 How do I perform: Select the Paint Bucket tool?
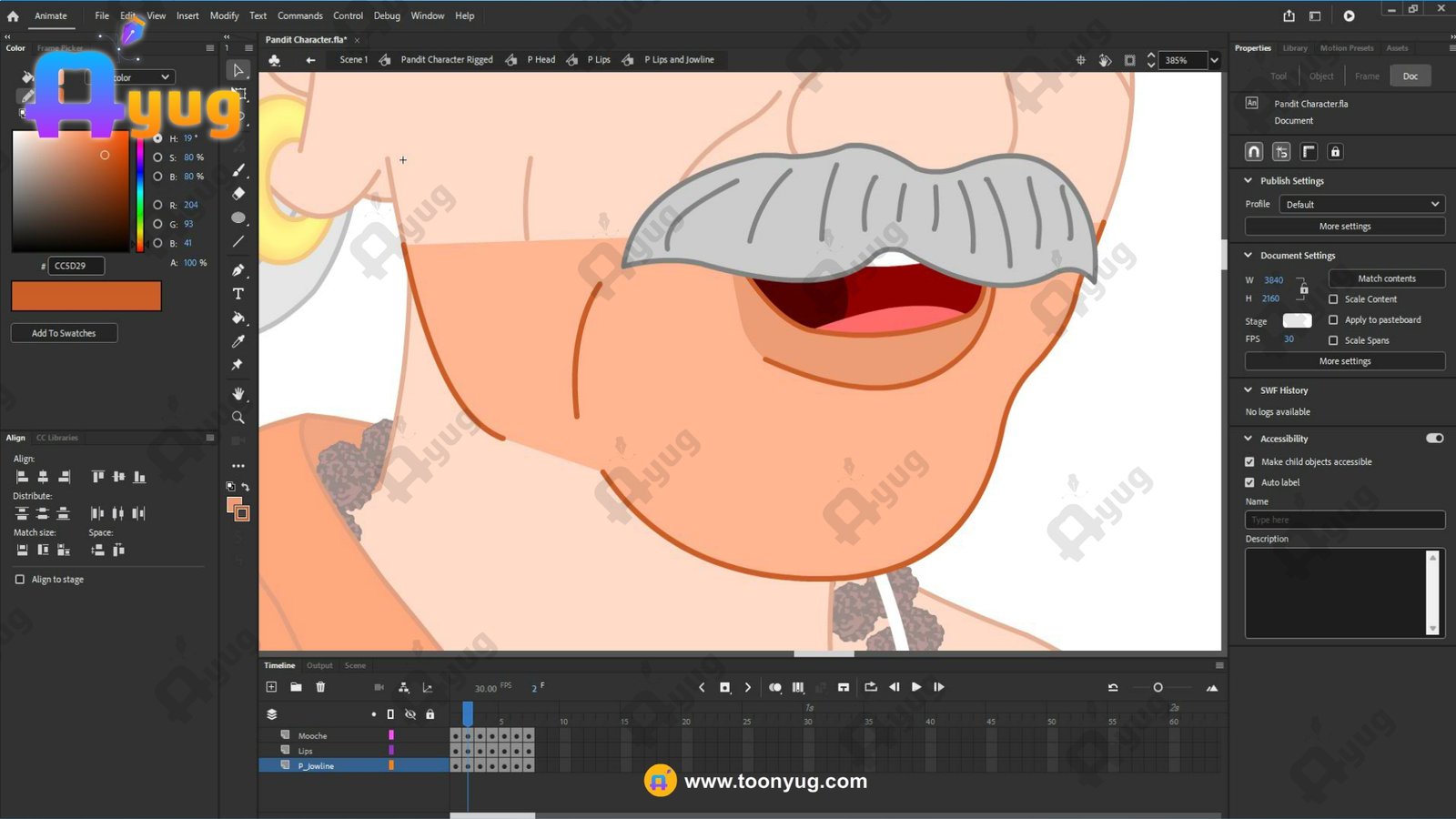click(238, 318)
